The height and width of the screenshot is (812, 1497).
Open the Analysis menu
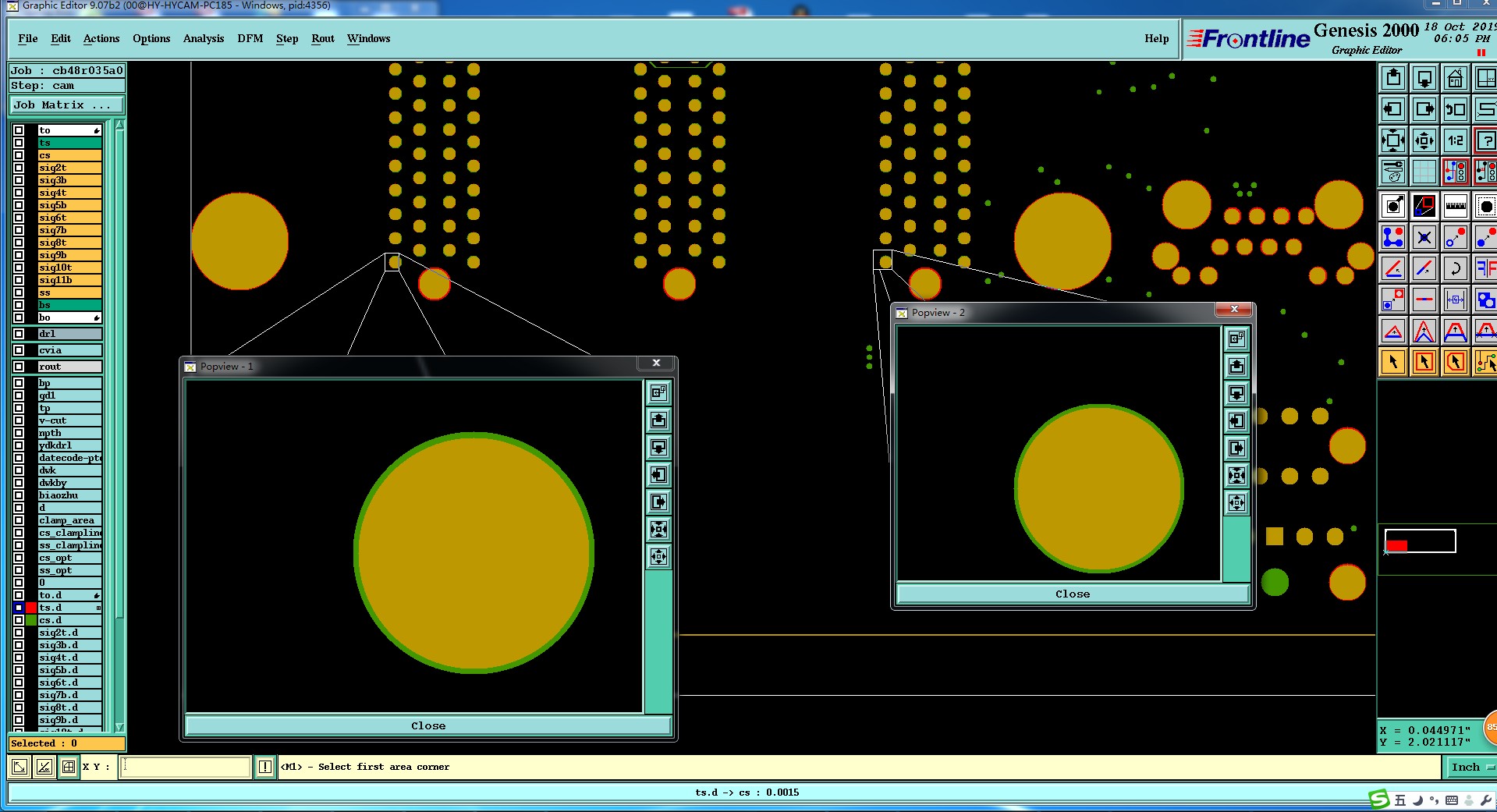[x=204, y=38]
